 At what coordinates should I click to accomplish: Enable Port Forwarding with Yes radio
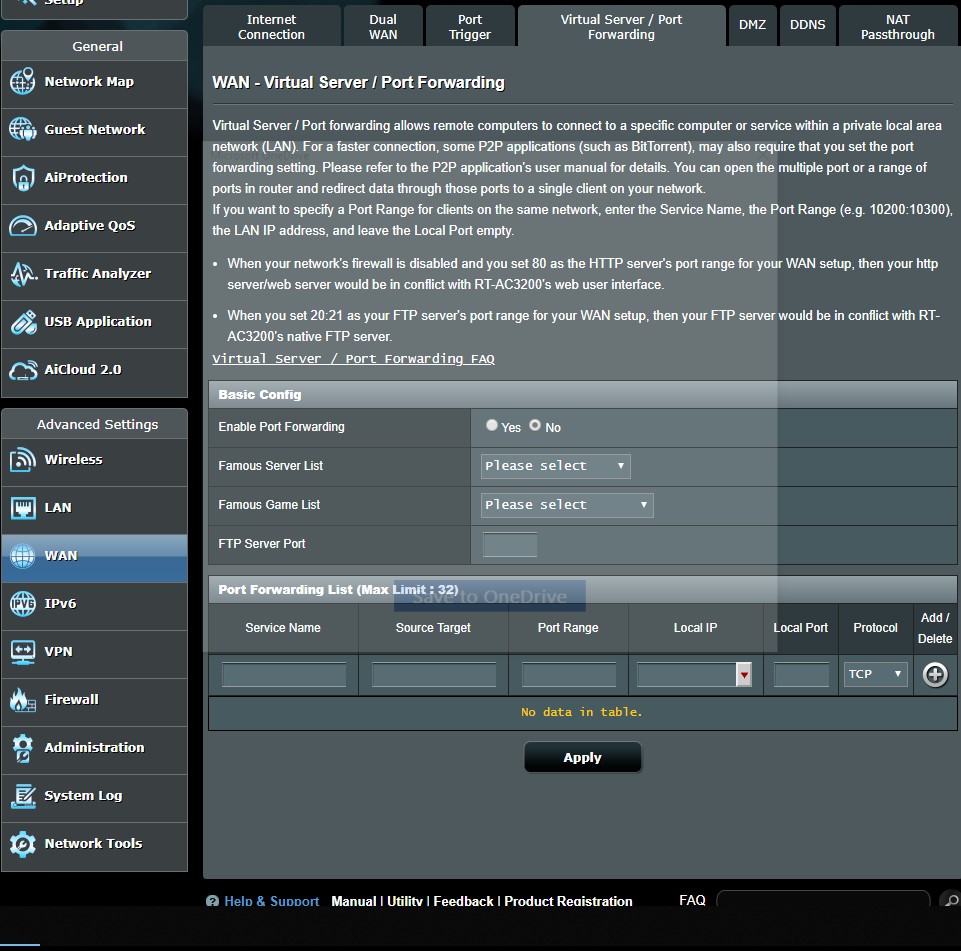click(492, 426)
